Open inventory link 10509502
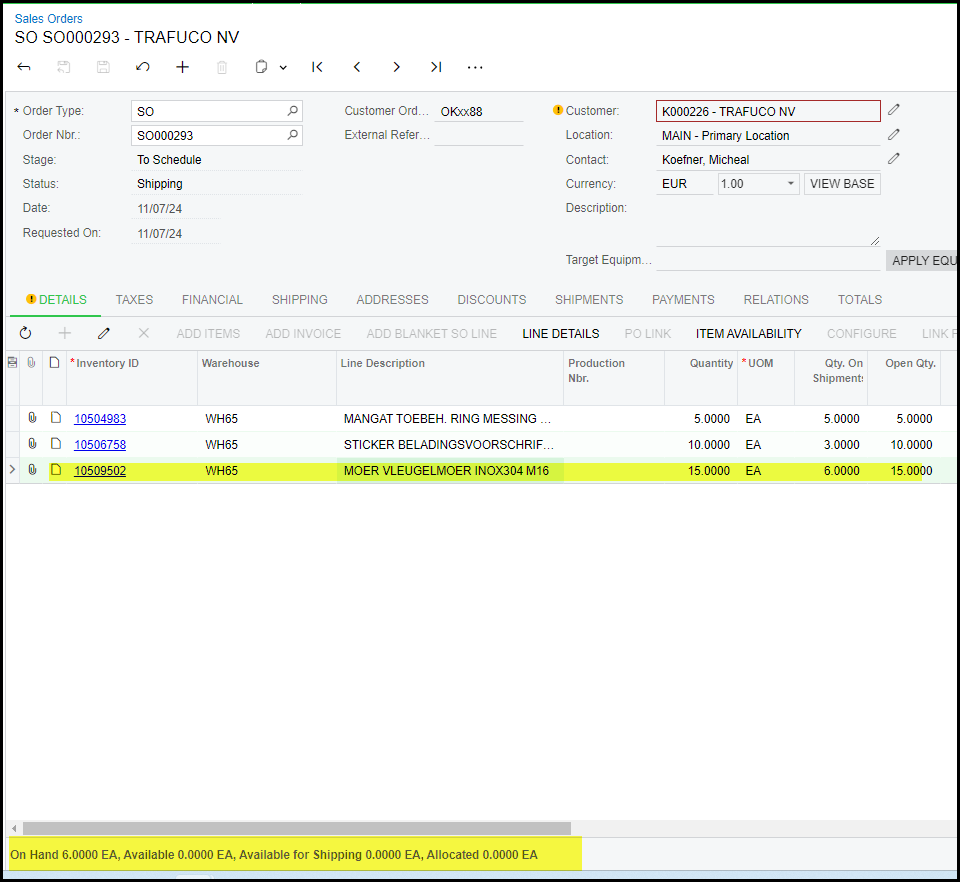This screenshot has height=882, width=960. point(100,470)
